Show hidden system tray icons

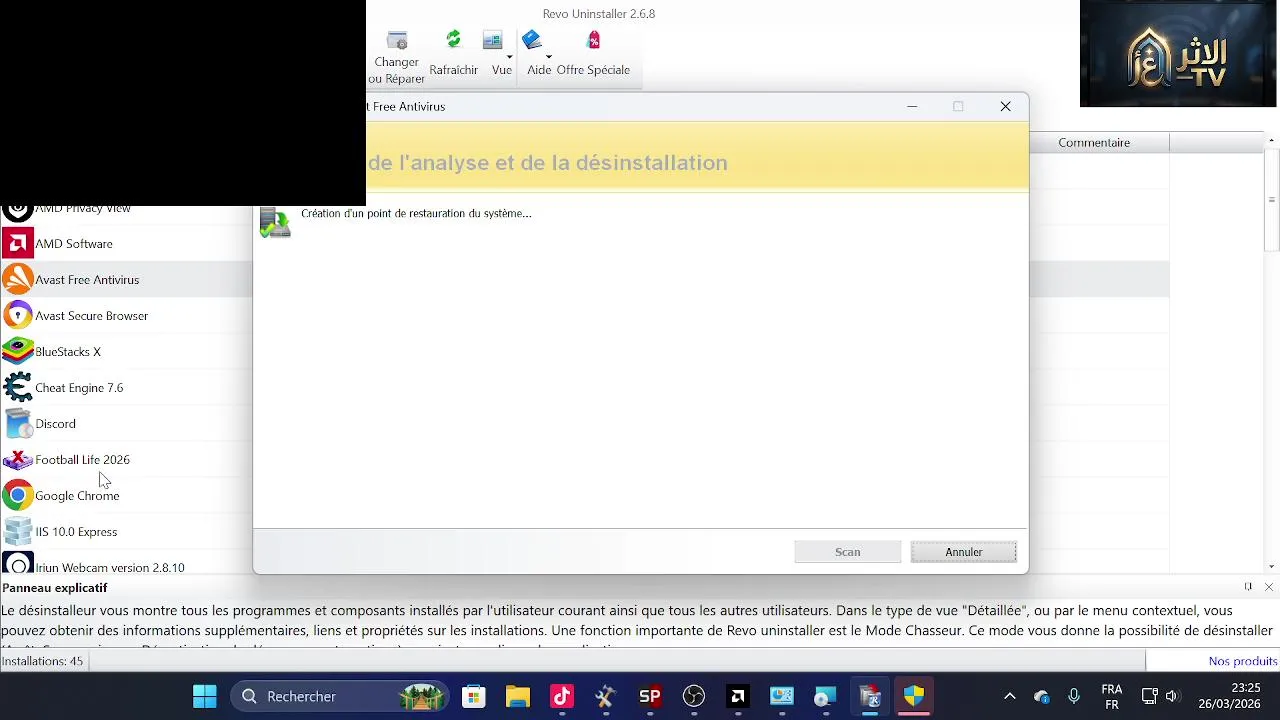click(x=1010, y=696)
